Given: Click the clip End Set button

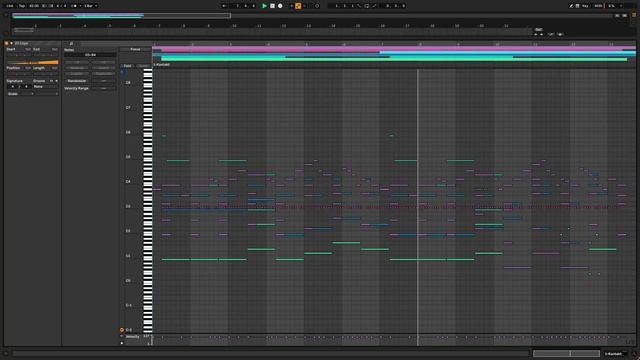Looking at the screenshot, I should [54, 49].
